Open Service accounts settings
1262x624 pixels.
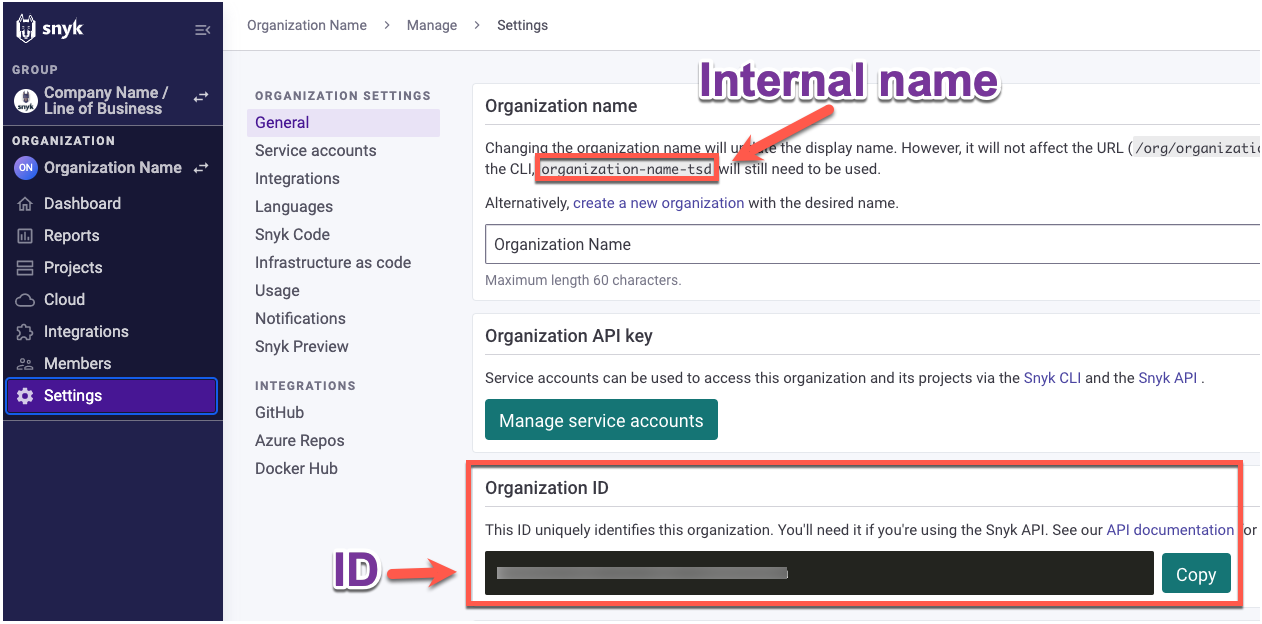[x=316, y=151]
